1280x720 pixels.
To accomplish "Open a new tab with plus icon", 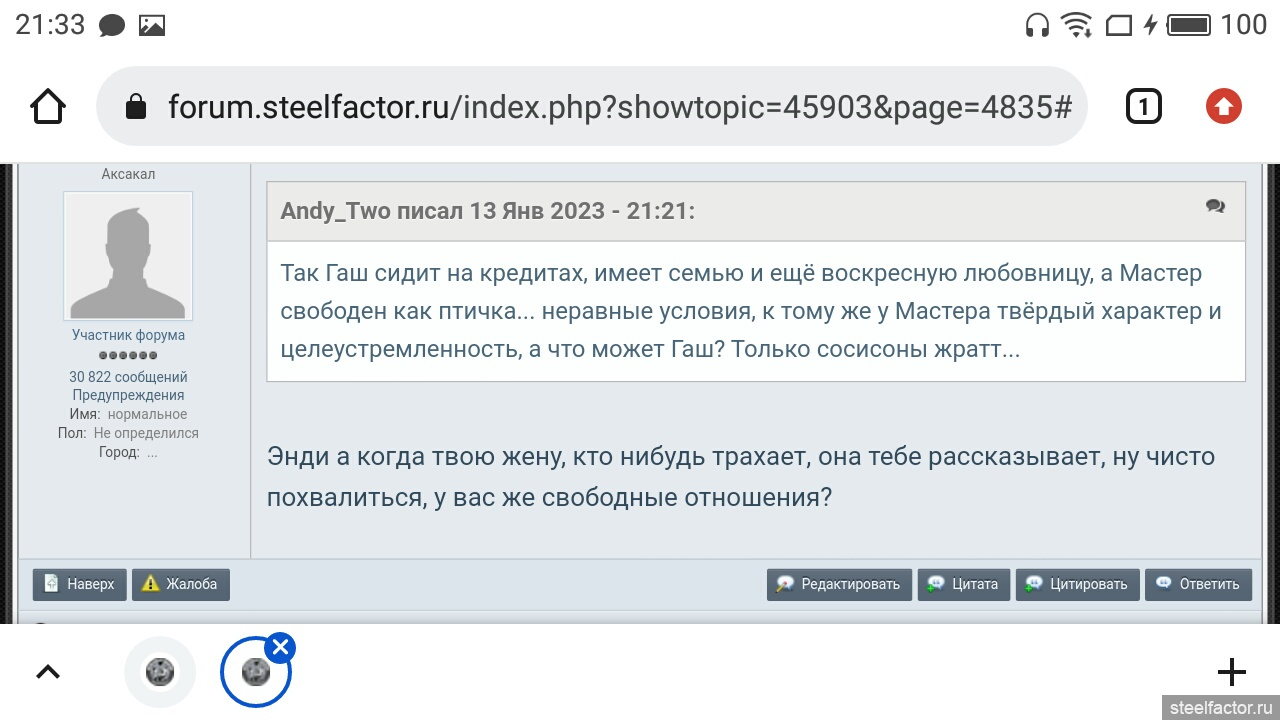I will point(1231,672).
